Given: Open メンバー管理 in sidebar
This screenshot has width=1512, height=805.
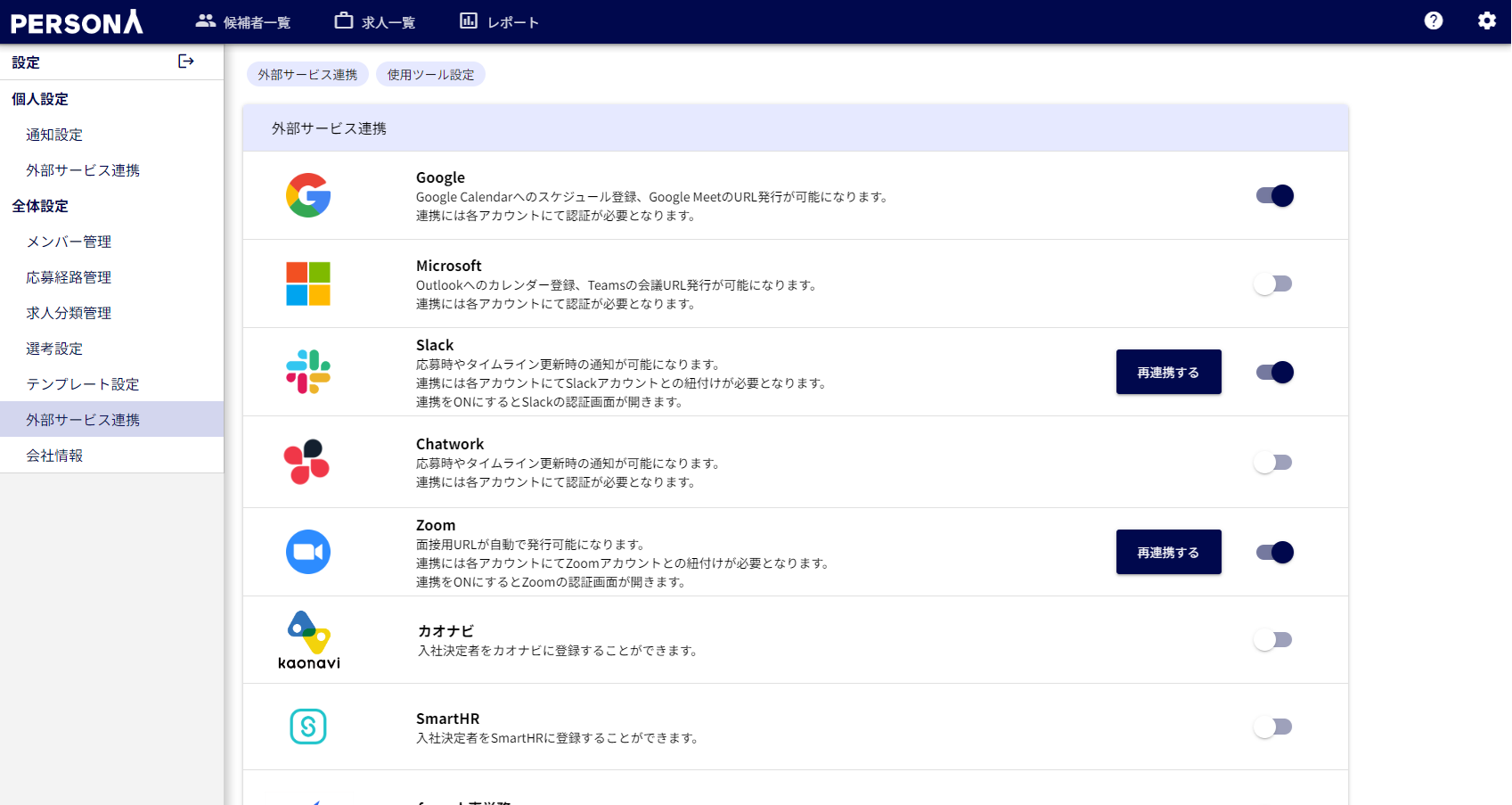Looking at the screenshot, I should click(x=111, y=242).
